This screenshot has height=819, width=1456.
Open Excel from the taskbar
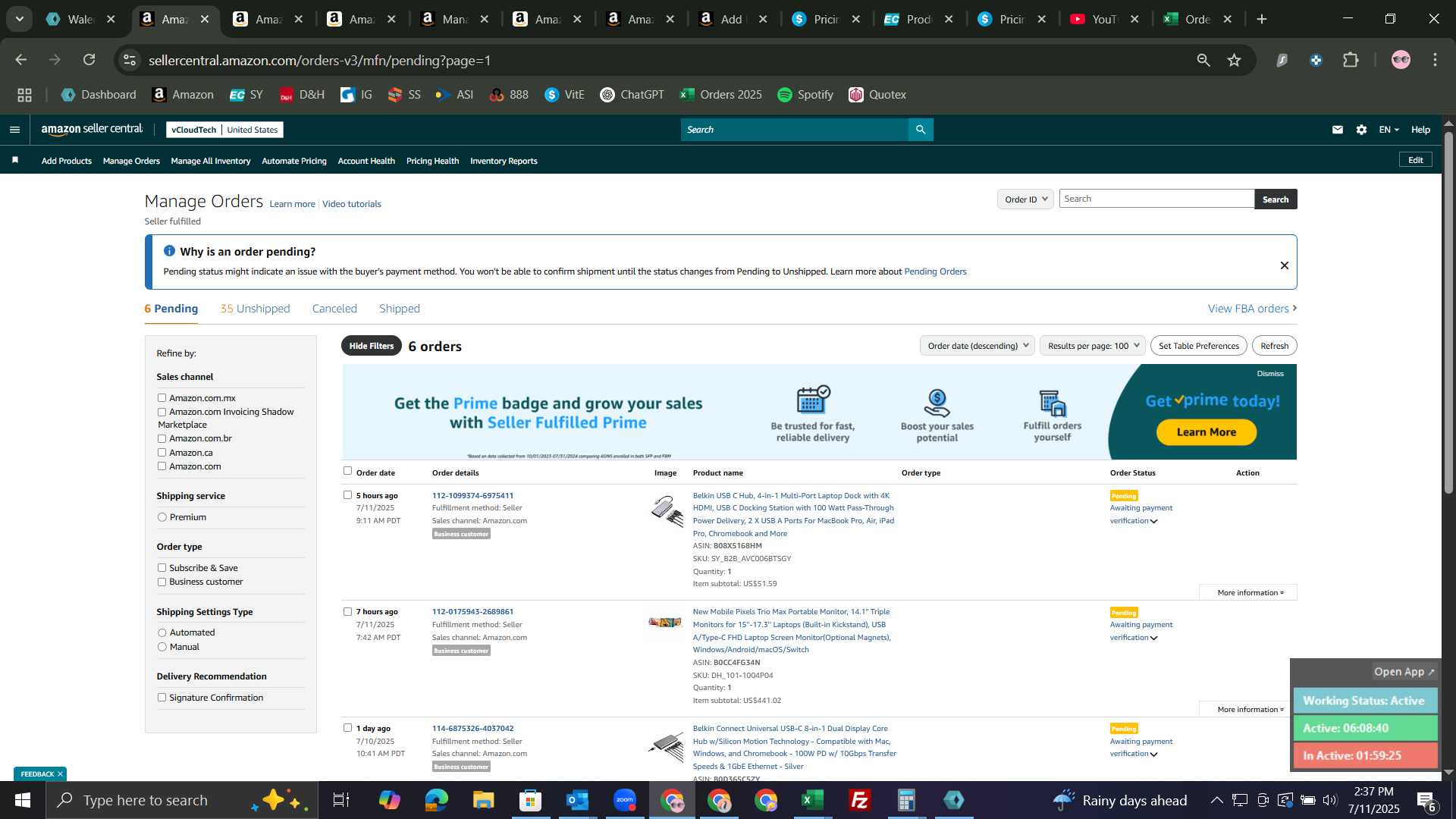(812, 800)
